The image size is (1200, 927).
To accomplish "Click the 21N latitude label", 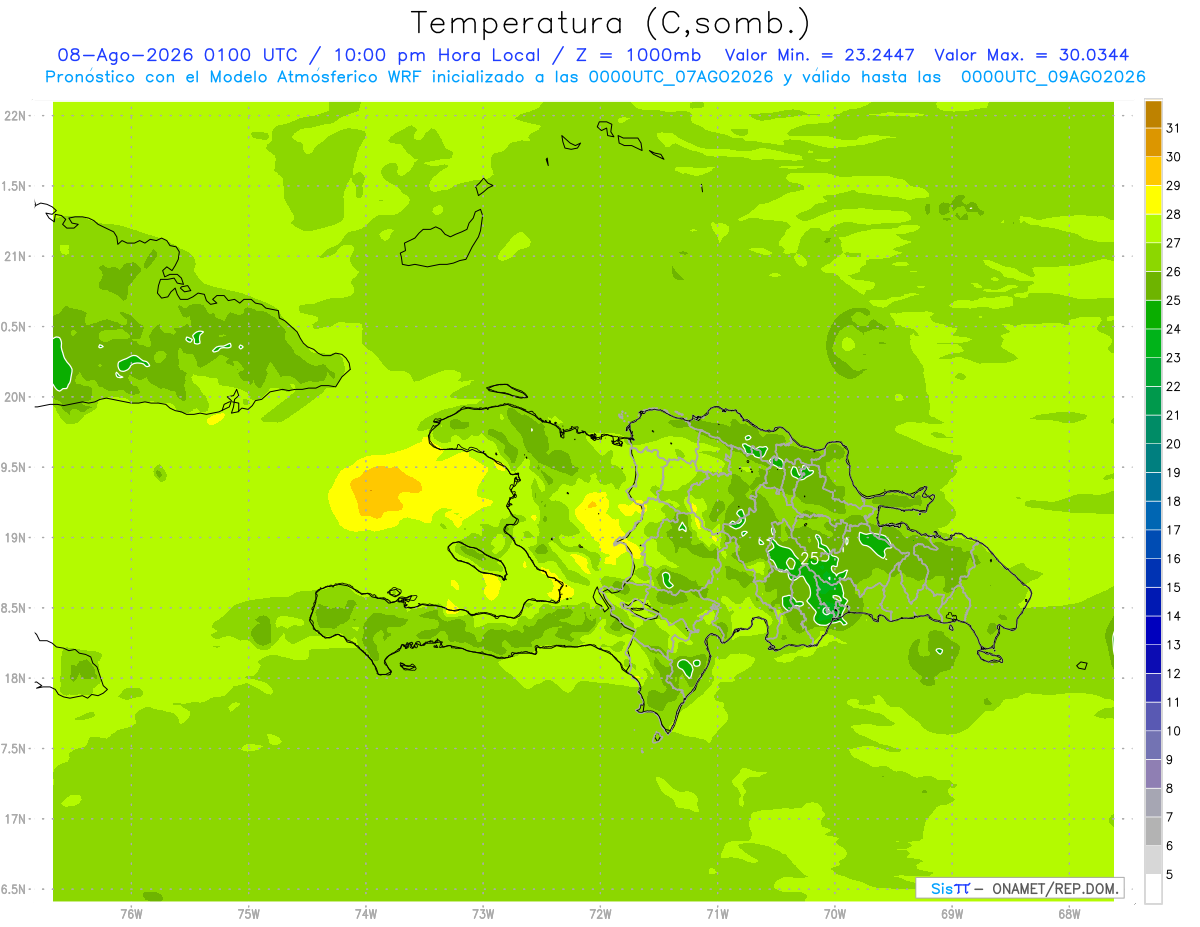I will (15, 256).
